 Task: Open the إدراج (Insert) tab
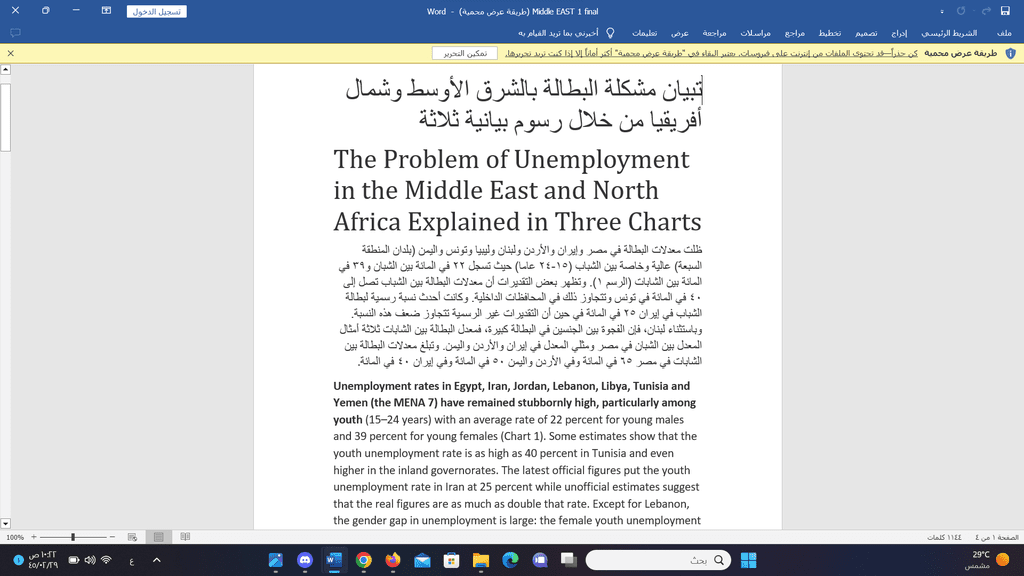tap(899, 33)
